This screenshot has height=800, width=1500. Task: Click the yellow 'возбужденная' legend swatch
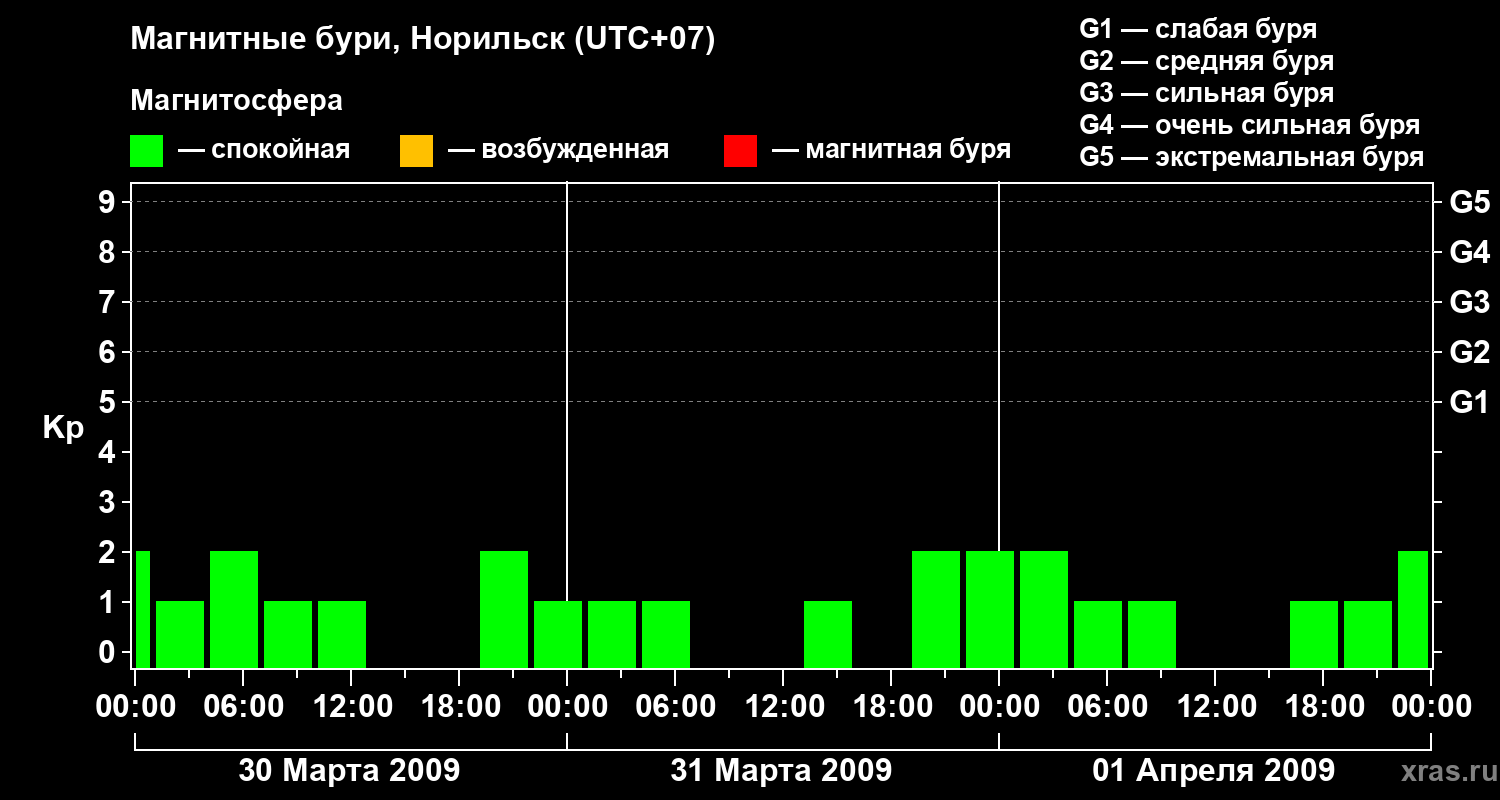pos(416,151)
